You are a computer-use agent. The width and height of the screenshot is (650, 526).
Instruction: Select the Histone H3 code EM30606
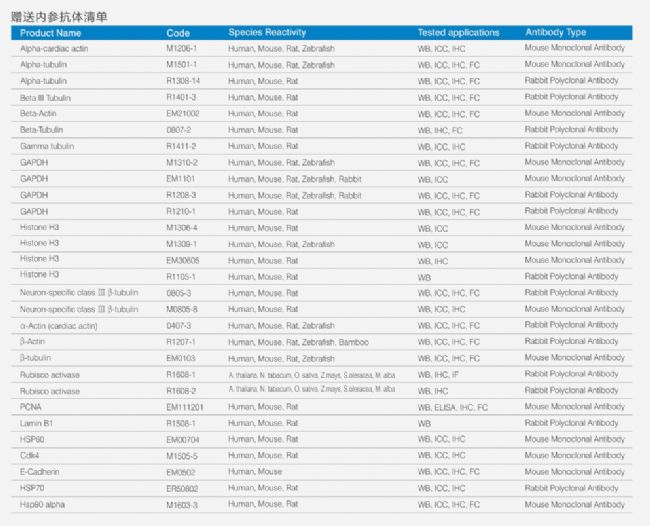pyautogui.click(x=184, y=260)
